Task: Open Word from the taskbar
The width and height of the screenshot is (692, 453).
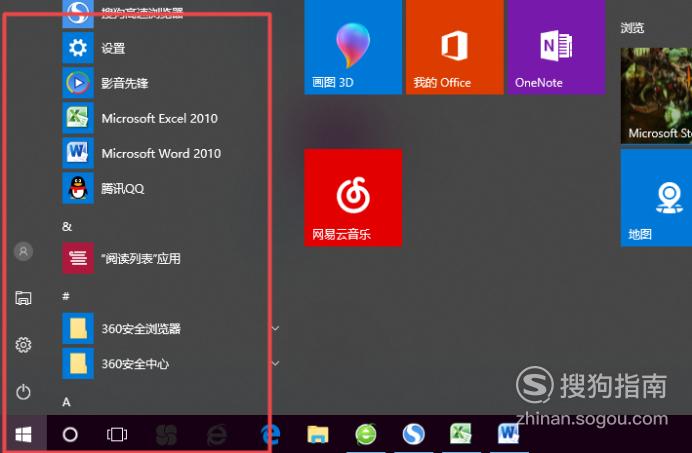Action: [x=508, y=434]
